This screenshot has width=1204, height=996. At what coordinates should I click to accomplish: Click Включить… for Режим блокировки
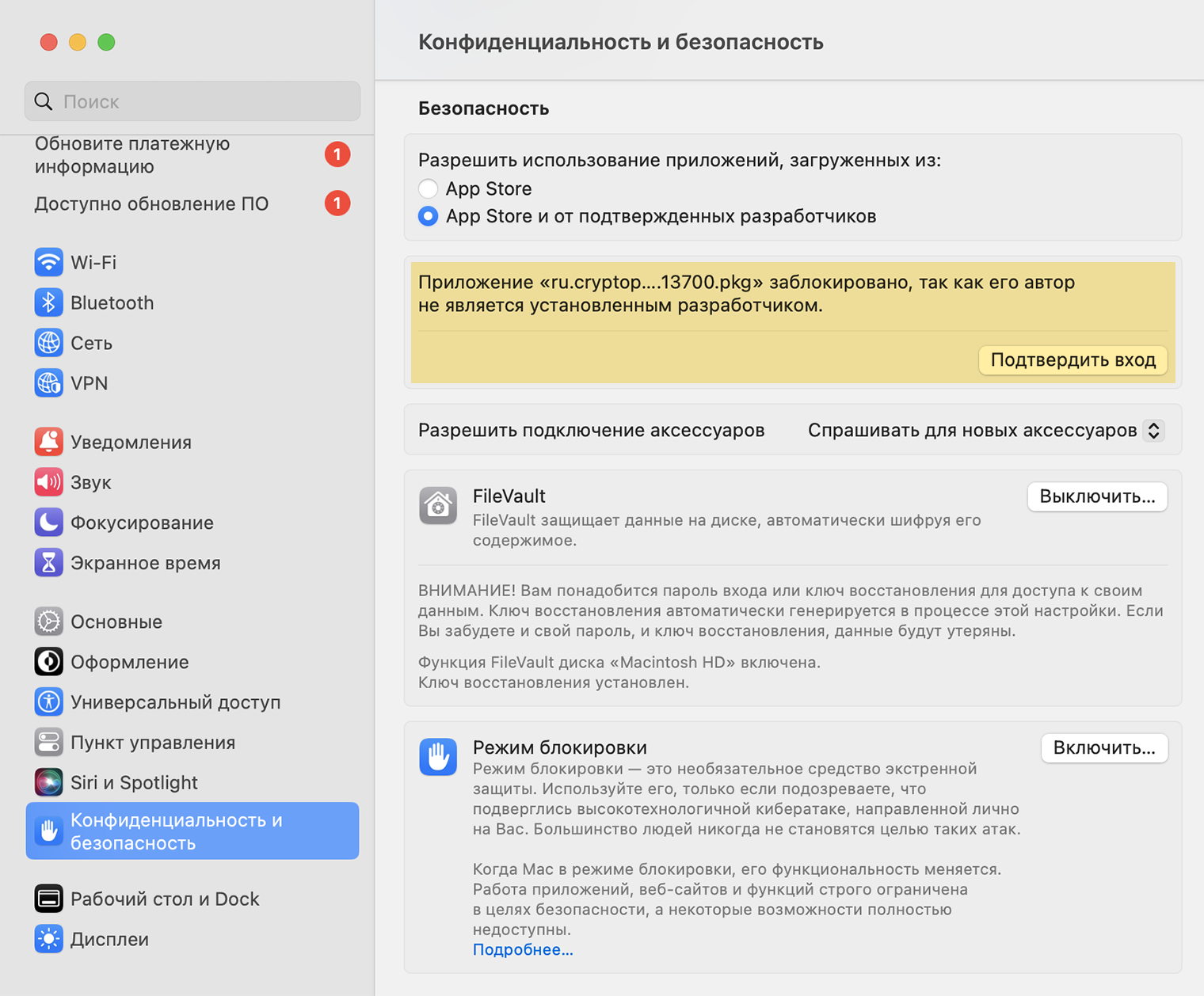[1104, 748]
